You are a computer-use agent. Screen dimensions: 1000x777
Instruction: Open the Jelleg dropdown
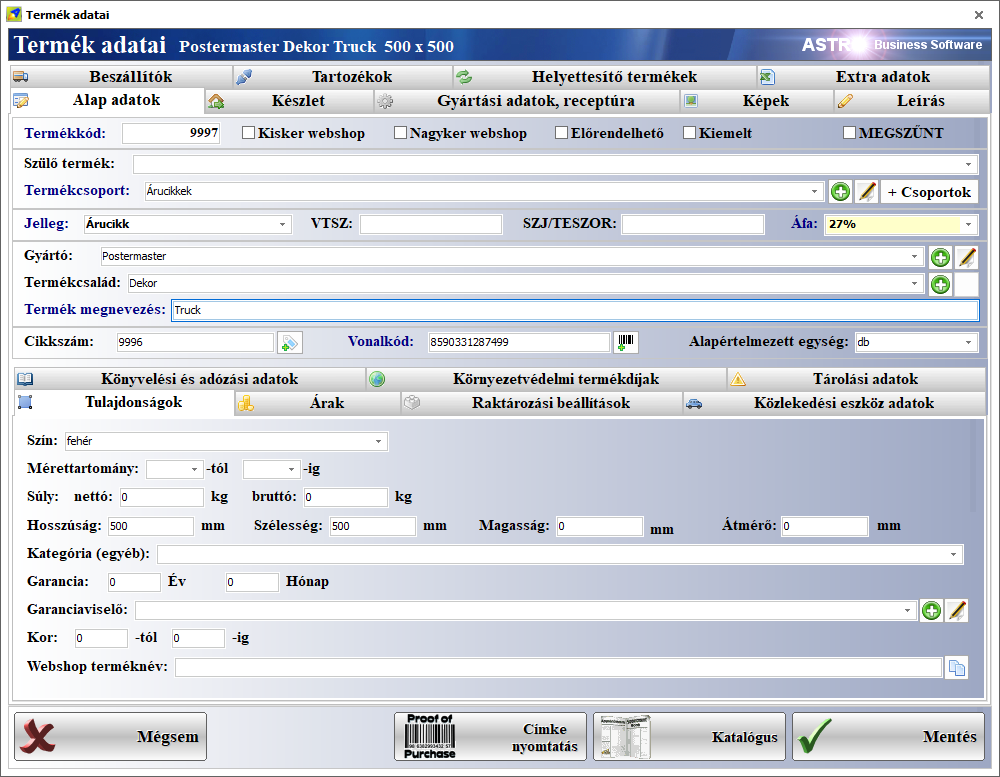pyautogui.click(x=283, y=225)
